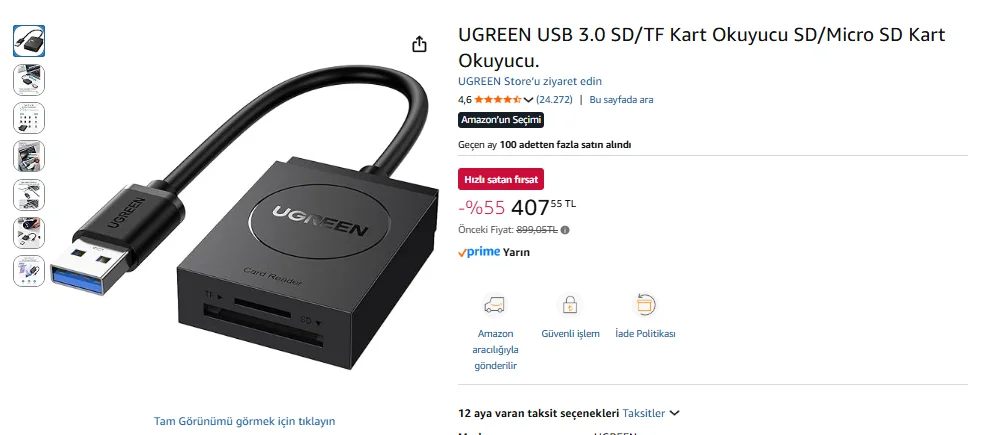Screen dimensions: 981x435
Task: Select the fourth product thumbnail
Action: pos(29,156)
